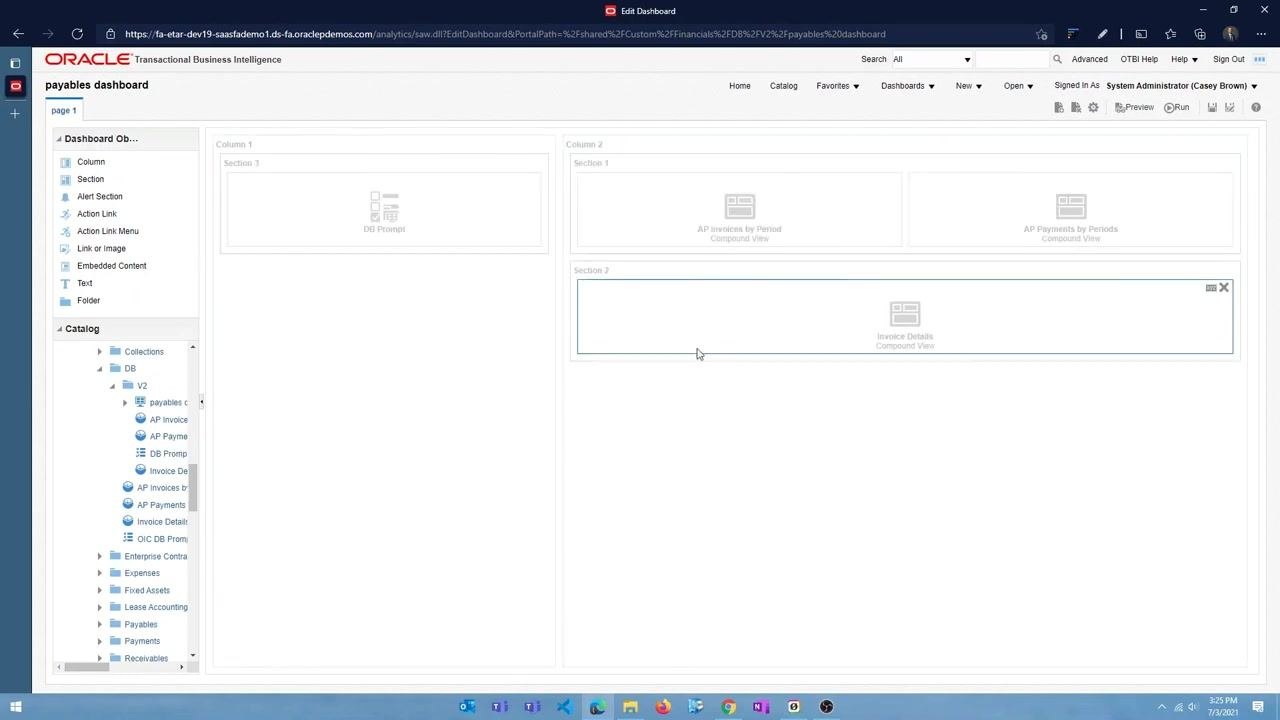Open the dashboard help question-mark icon
The image size is (1280, 720).
click(1256, 108)
